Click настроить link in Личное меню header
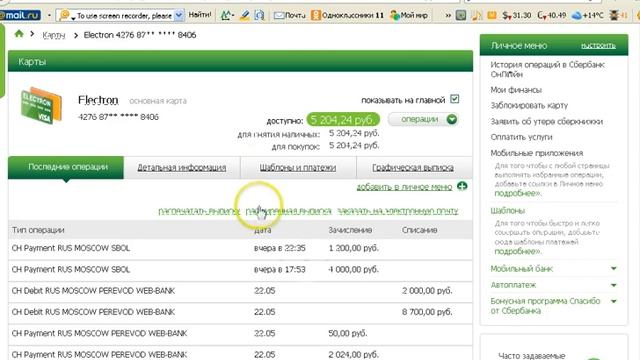This screenshot has width=640, height=360. [x=598, y=45]
